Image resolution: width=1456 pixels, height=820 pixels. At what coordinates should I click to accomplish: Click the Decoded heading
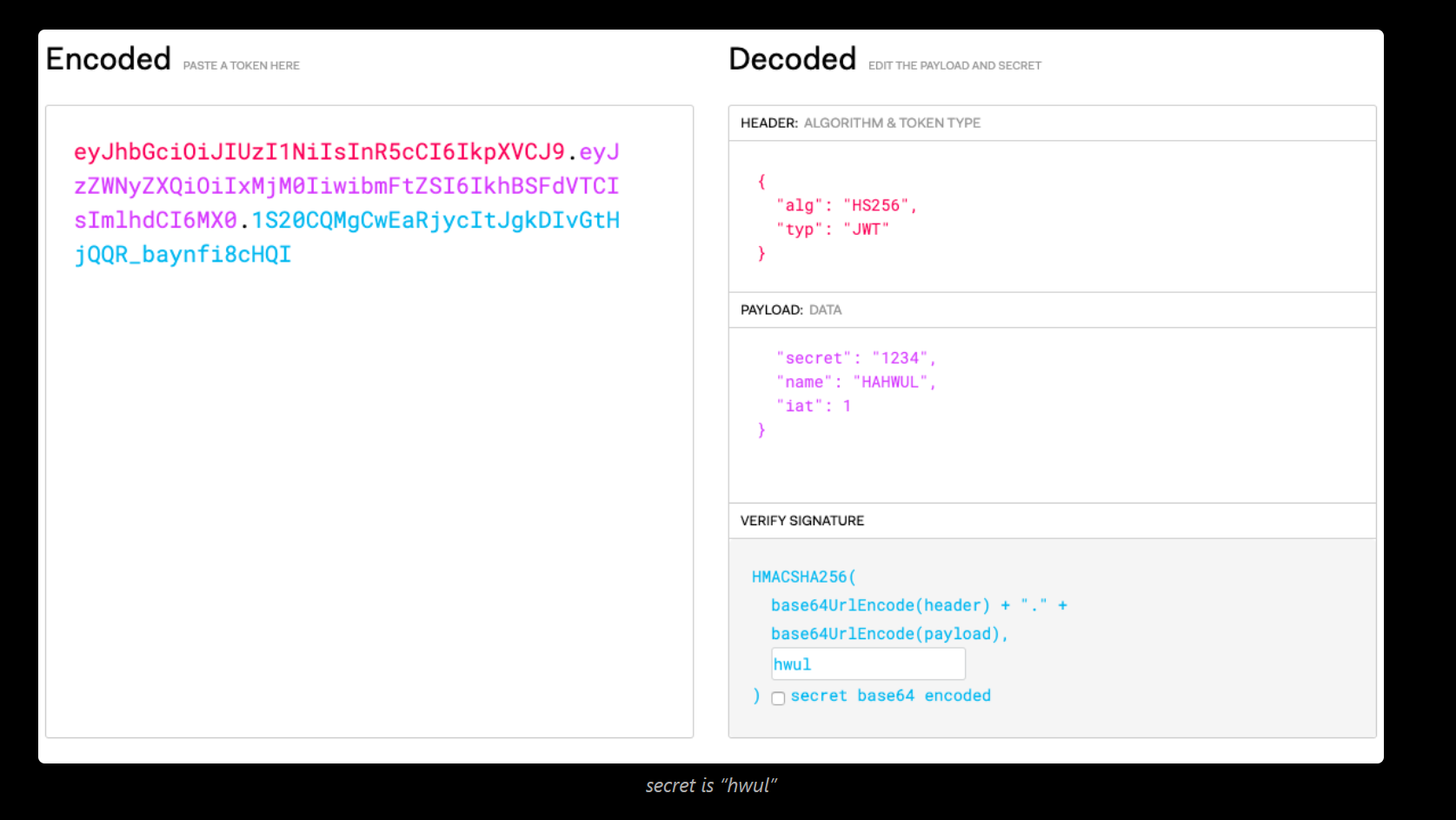pyautogui.click(x=793, y=59)
